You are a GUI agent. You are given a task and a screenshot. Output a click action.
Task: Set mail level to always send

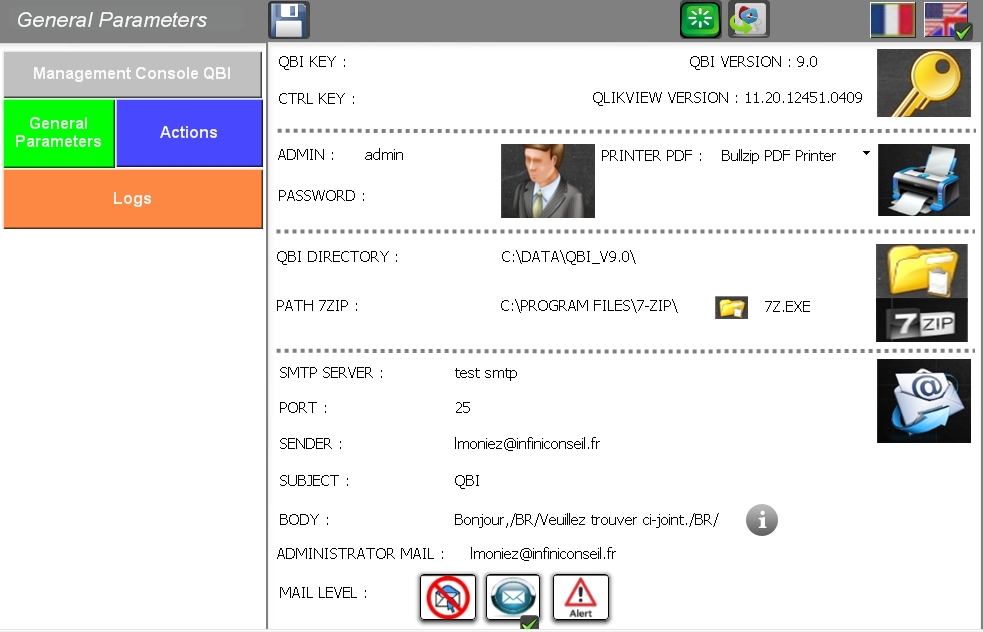513,597
